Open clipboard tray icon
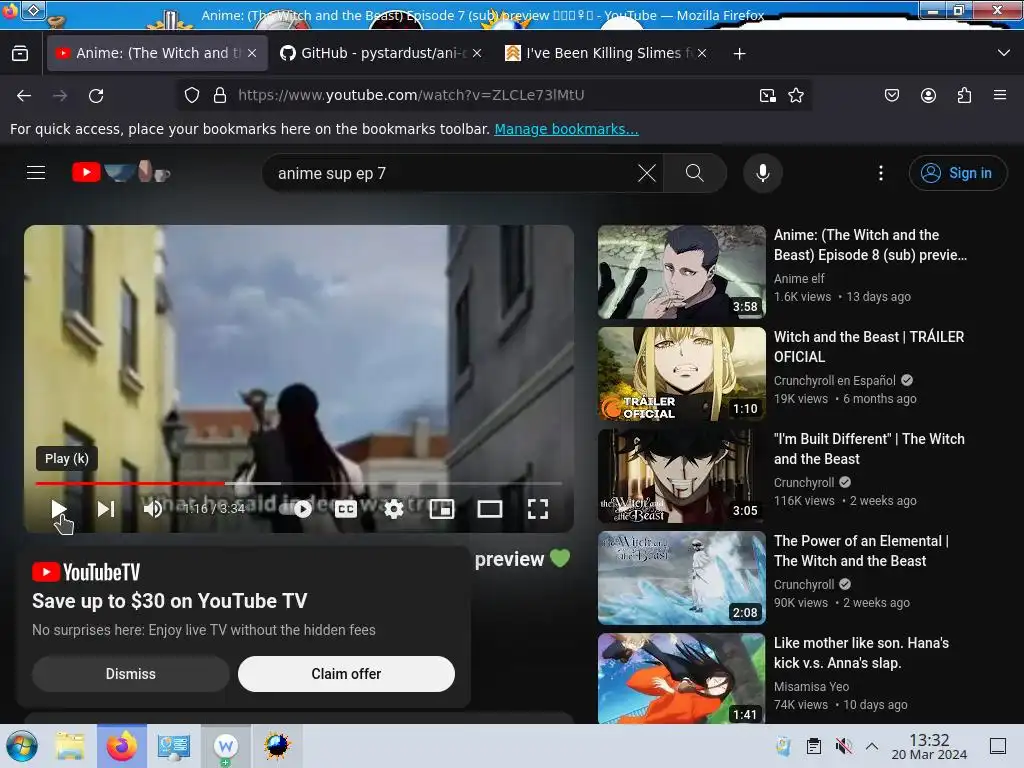The width and height of the screenshot is (1024, 768). click(814, 746)
